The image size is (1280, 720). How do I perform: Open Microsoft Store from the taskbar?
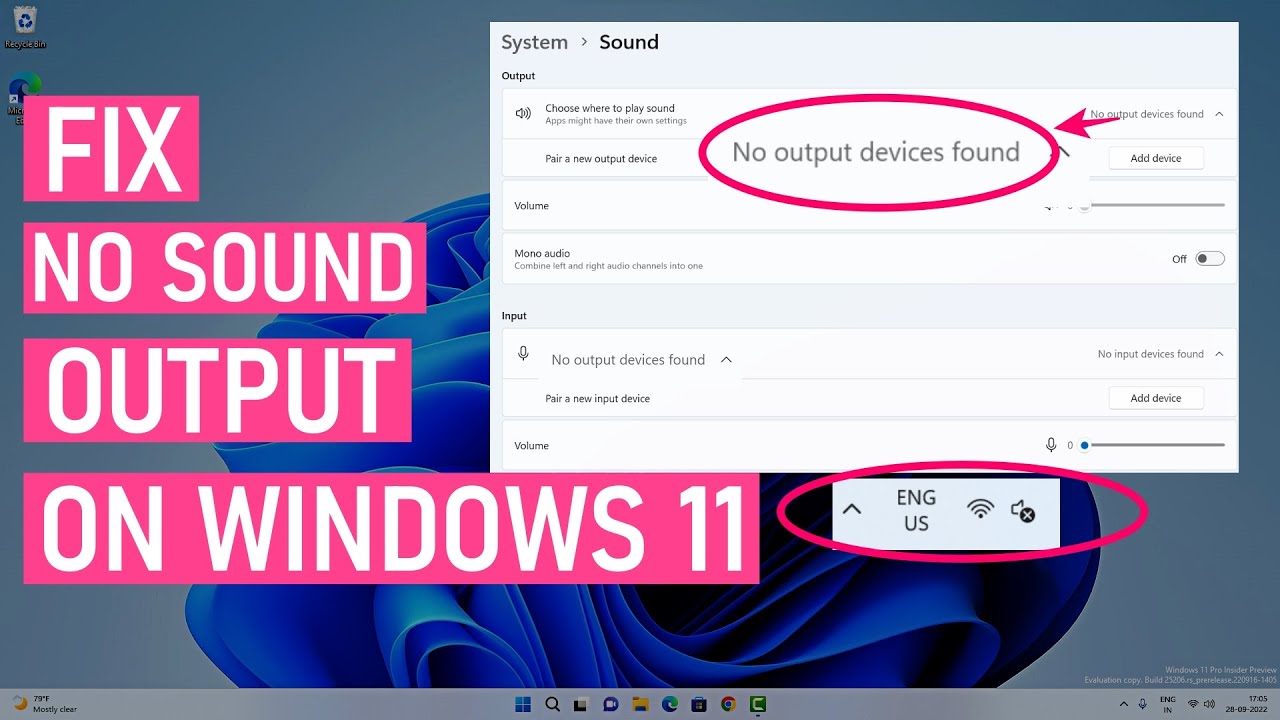tap(699, 704)
